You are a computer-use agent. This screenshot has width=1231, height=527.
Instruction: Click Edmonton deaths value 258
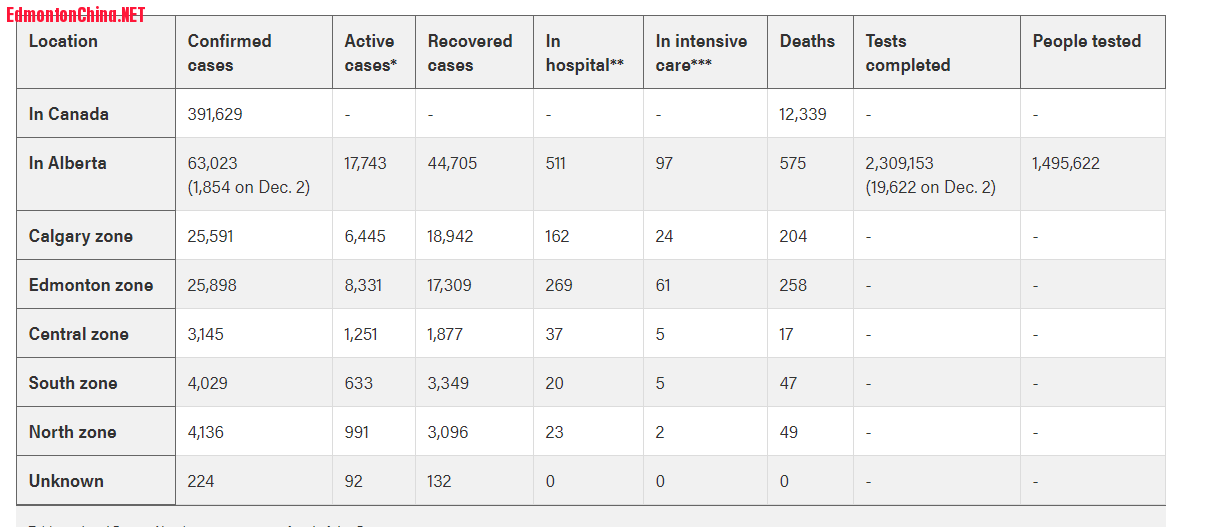(x=794, y=285)
